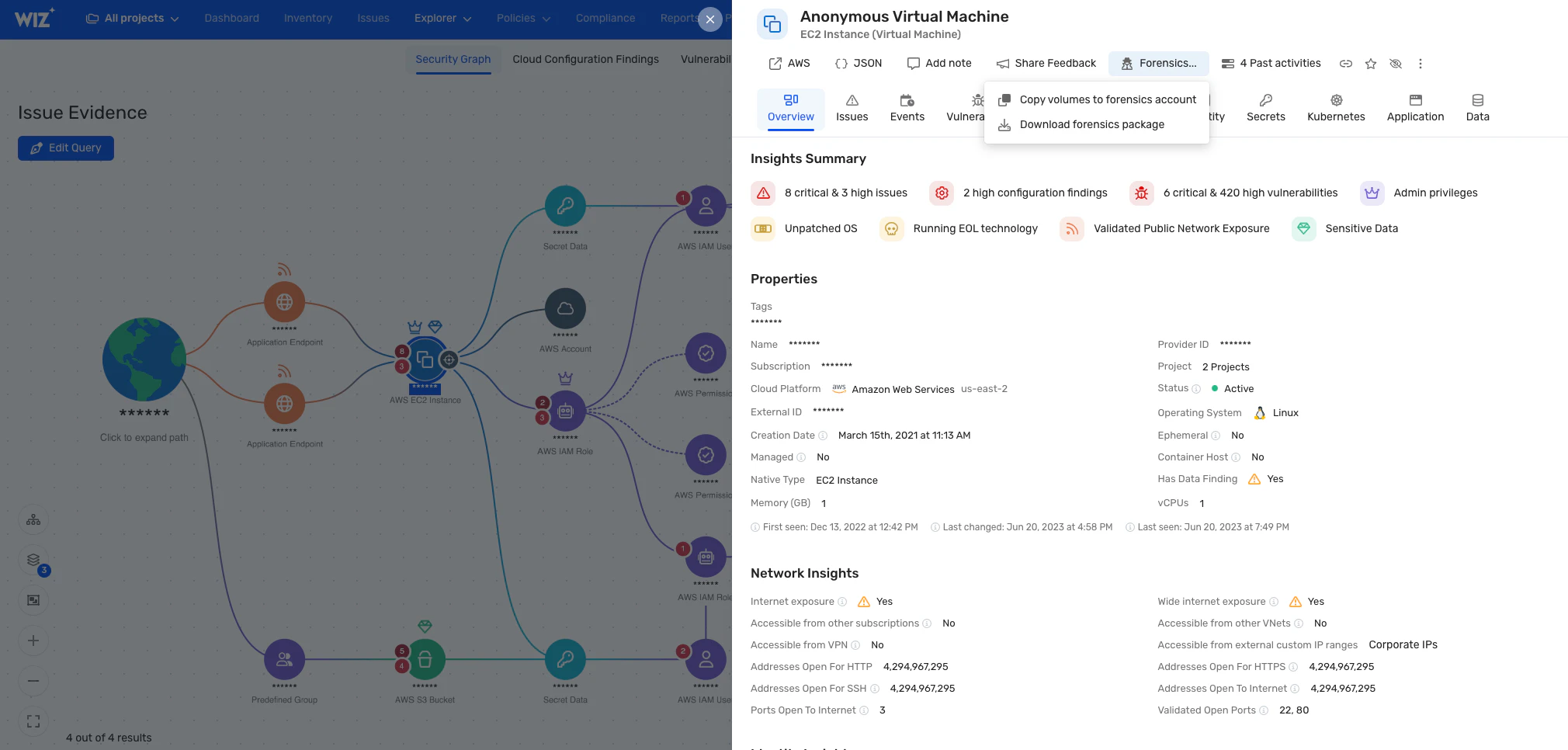Image resolution: width=1568 pixels, height=750 pixels.
Task: Click the AWS S3 Bucket node
Action: [x=425, y=659]
